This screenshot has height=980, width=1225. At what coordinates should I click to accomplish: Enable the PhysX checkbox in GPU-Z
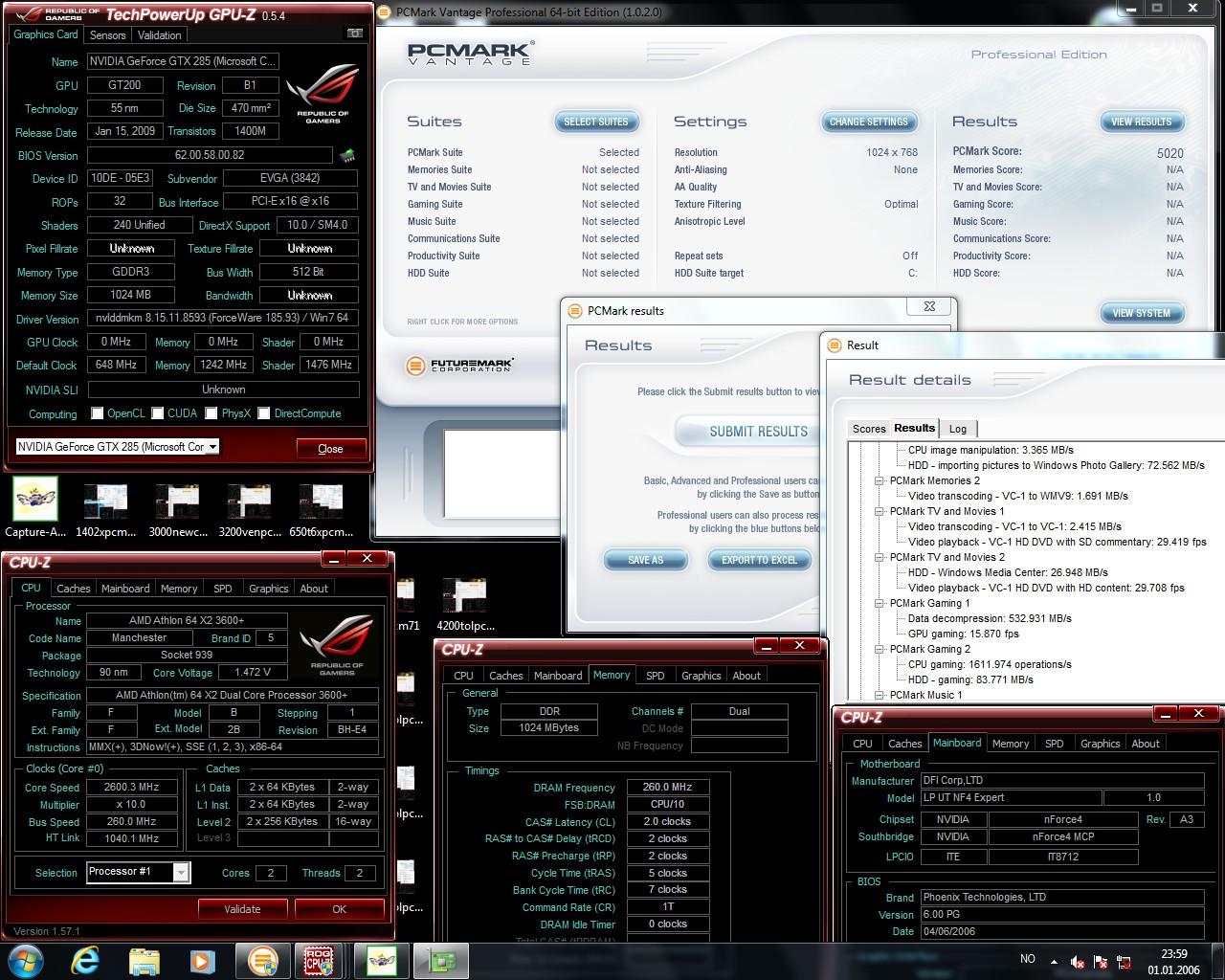(211, 413)
